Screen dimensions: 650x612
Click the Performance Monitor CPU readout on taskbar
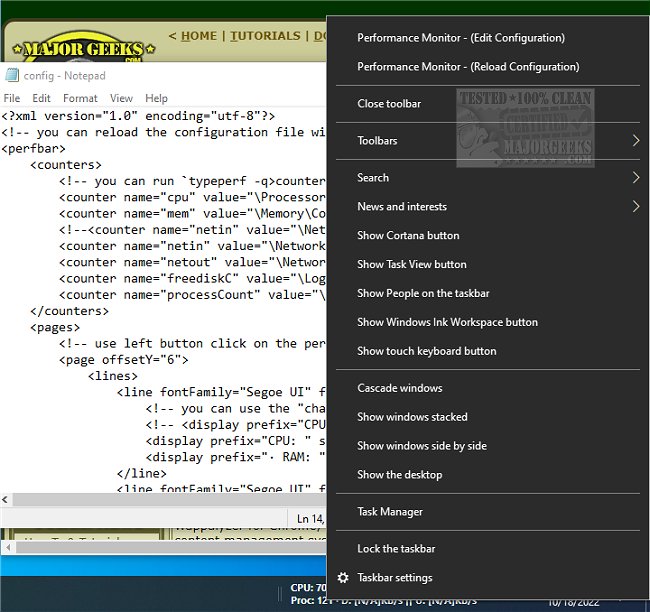click(307, 588)
